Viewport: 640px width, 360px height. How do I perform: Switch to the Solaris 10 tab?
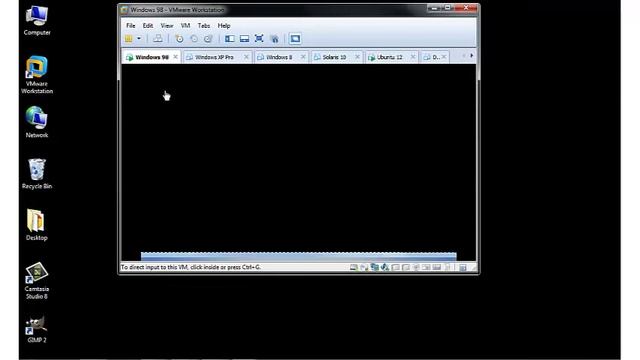[337, 57]
